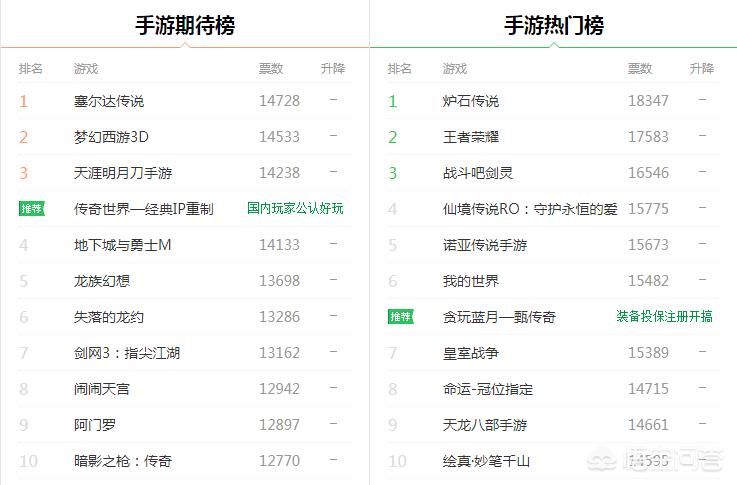Open the game 塞尔达传说

(x=109, y=101)
